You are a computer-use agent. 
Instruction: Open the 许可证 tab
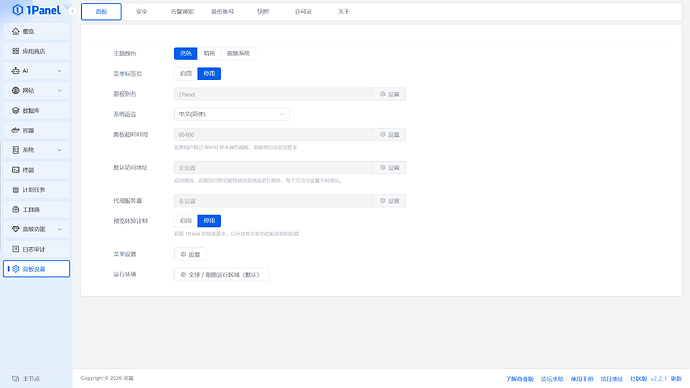click(303, 11)
